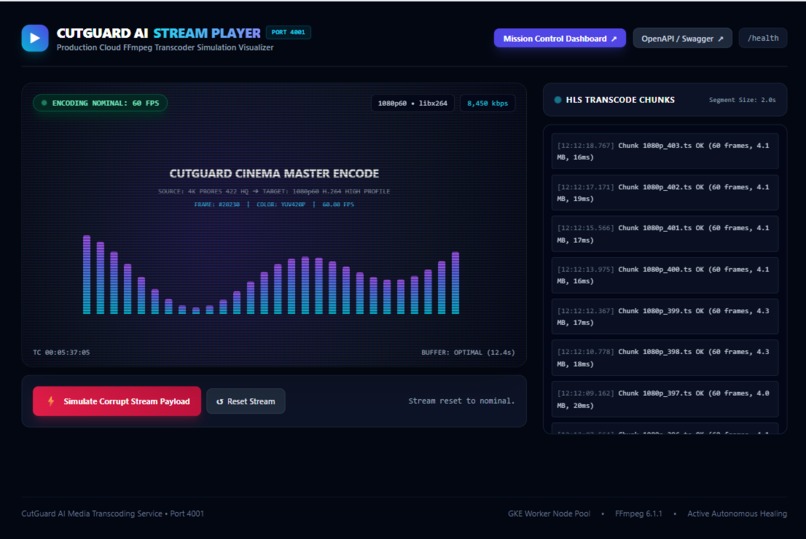806x539 pixels.
Task: Click the CutGuard AI Stream Player title
Action: coord(158,33)
